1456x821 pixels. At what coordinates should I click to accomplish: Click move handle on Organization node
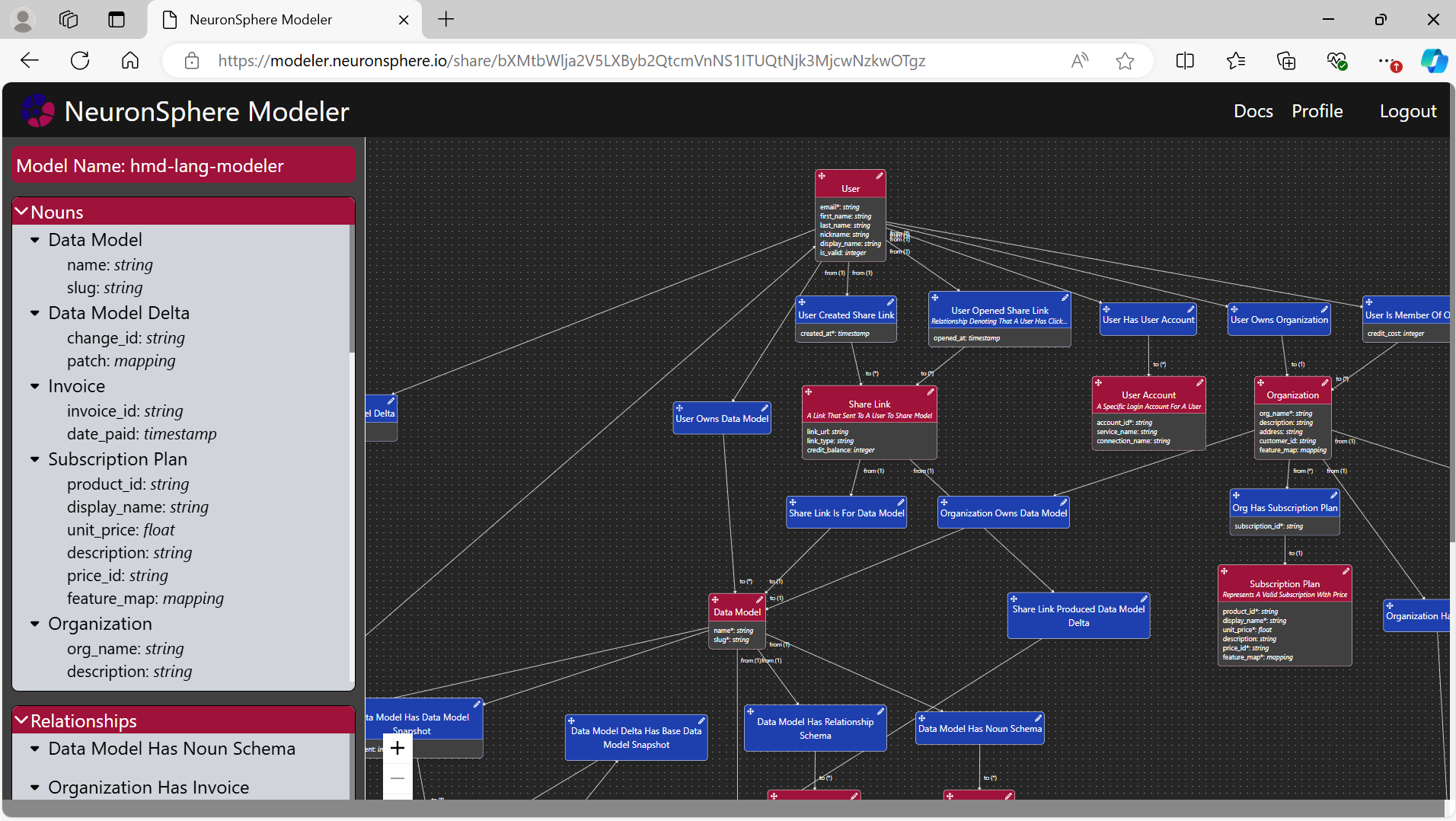[1261, 383]
